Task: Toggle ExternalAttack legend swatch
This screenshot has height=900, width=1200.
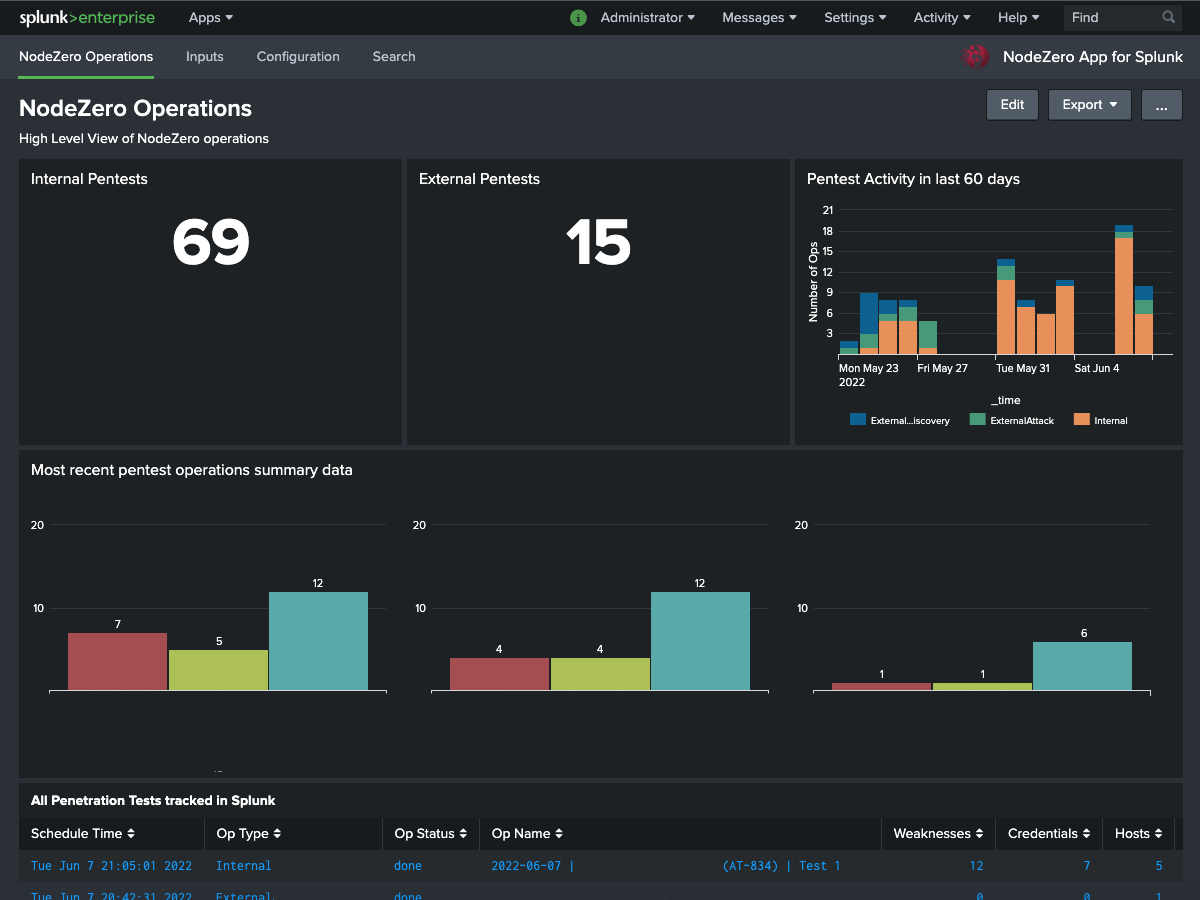Action: click(978, 420)
